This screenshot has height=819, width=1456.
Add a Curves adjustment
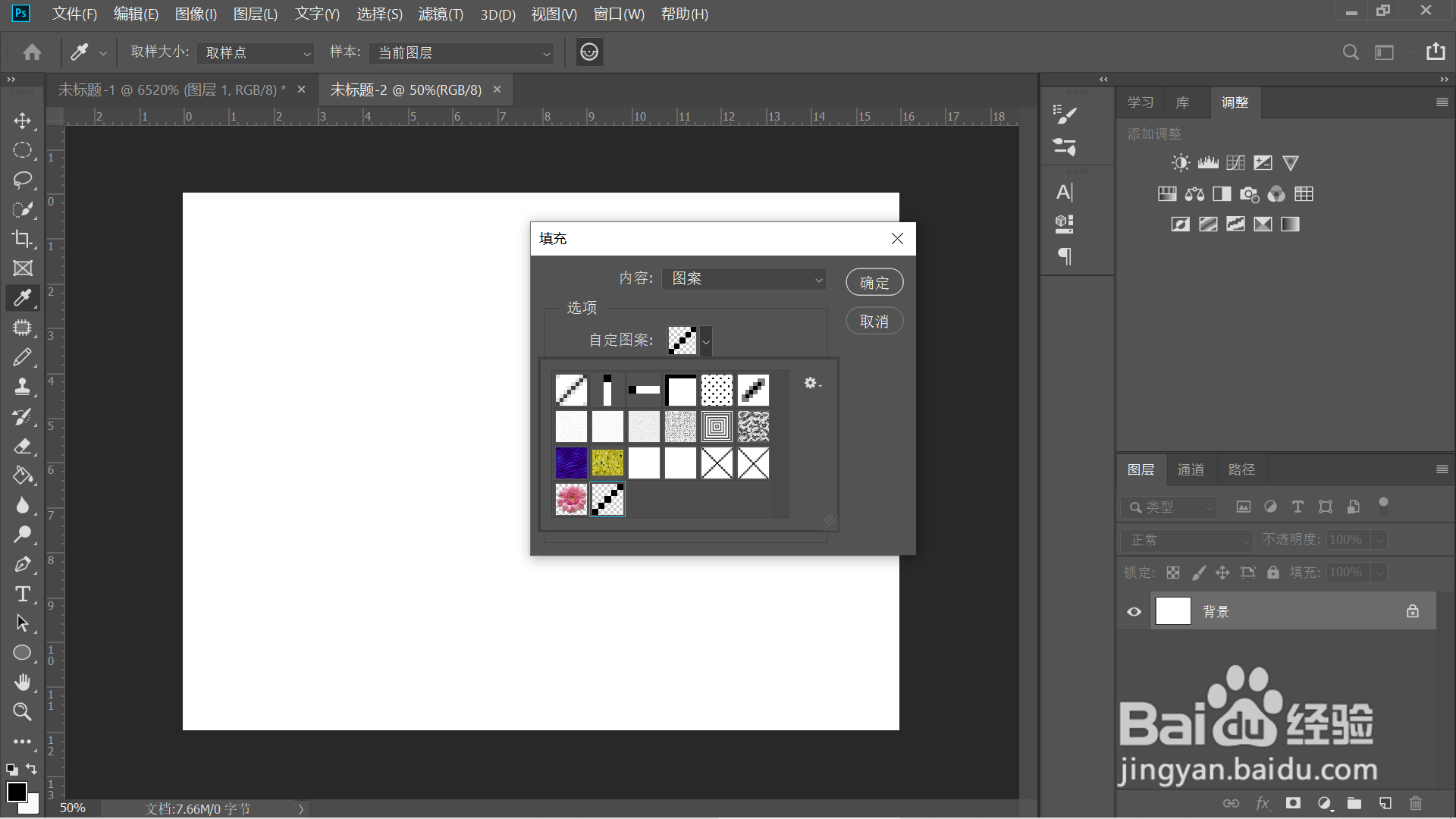click(x=1235, y=163)
